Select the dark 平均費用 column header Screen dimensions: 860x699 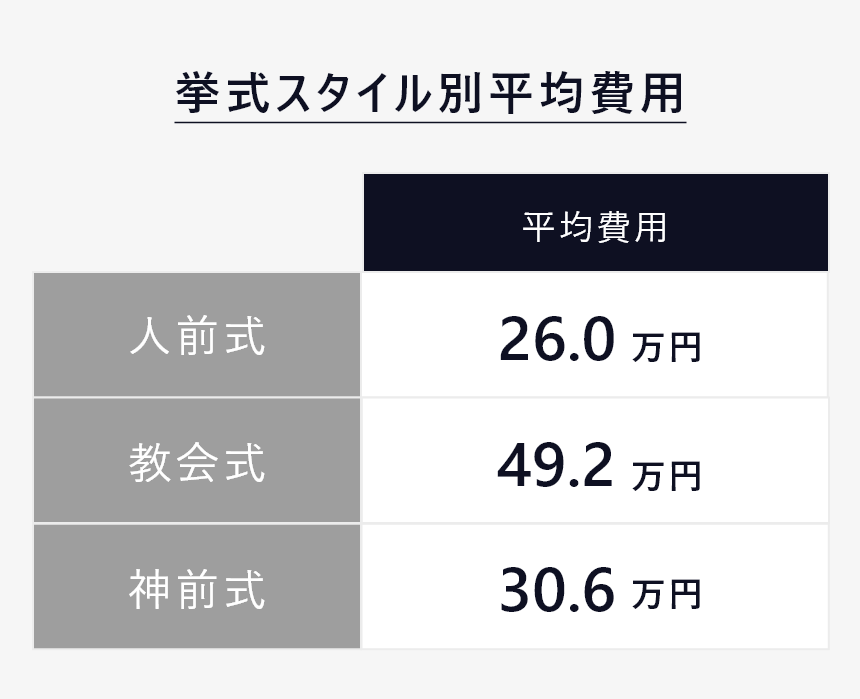point(596,223)
